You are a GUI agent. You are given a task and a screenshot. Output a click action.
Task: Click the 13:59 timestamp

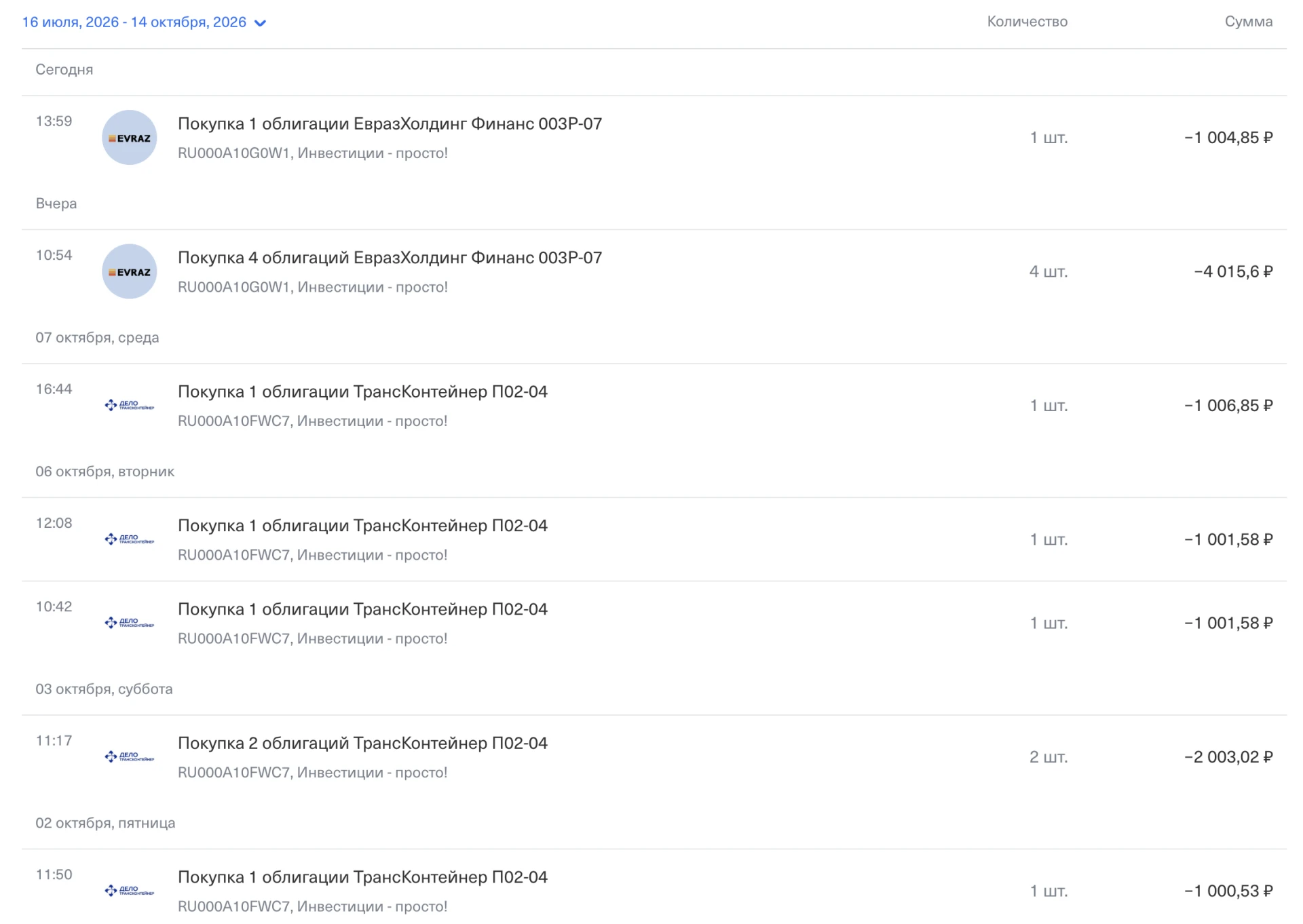pos(54,121)
